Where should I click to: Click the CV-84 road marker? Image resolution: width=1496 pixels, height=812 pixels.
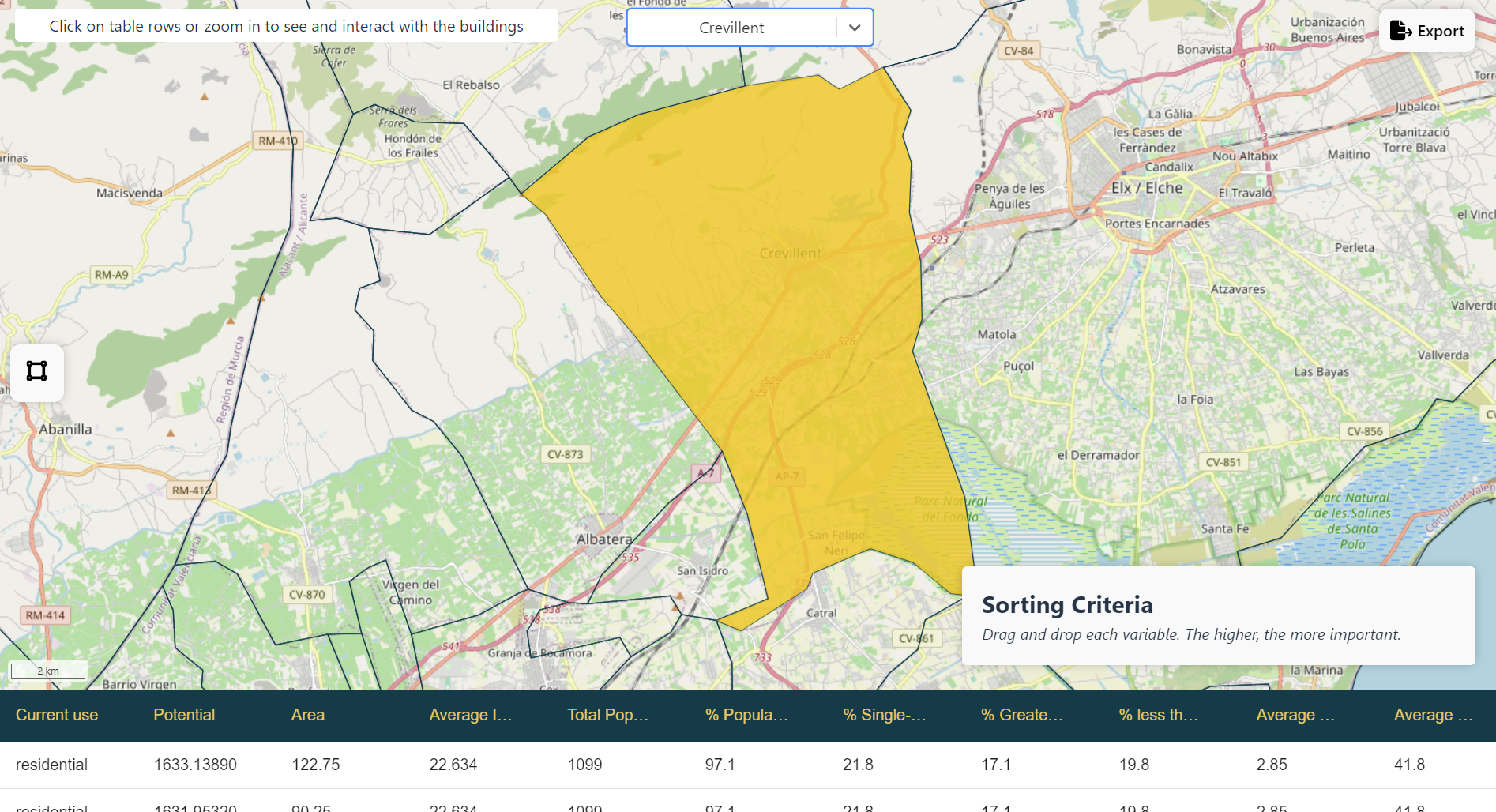(x=1018, y=51)
